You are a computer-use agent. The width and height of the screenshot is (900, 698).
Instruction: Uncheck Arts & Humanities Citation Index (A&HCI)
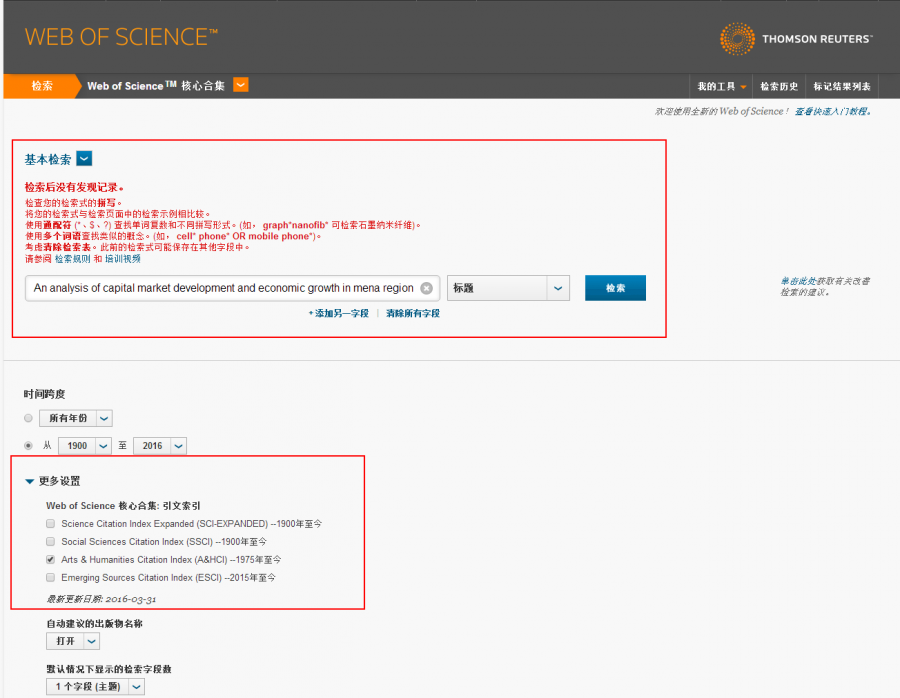[51, 559]
